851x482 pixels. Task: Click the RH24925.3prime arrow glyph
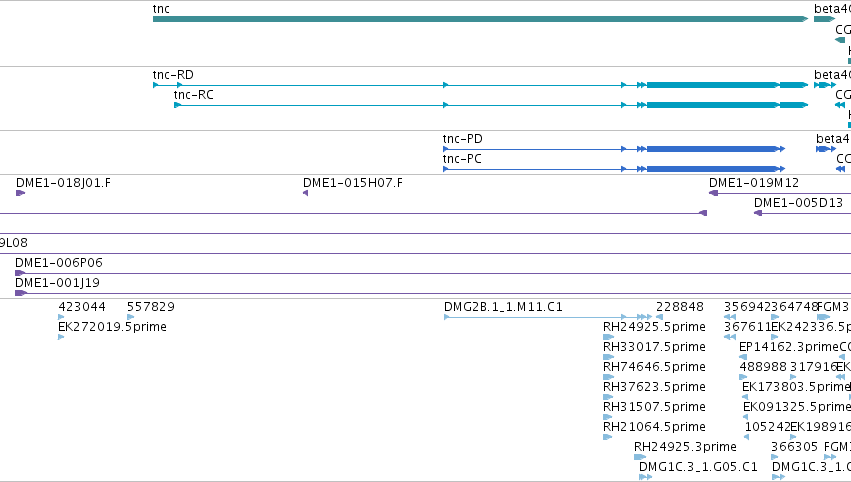pyautogui.click(x=640, y=457)
